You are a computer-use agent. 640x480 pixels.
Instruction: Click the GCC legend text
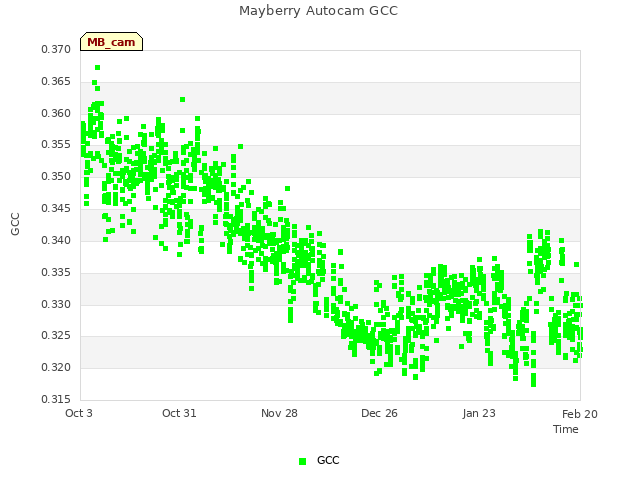(328, 460)
